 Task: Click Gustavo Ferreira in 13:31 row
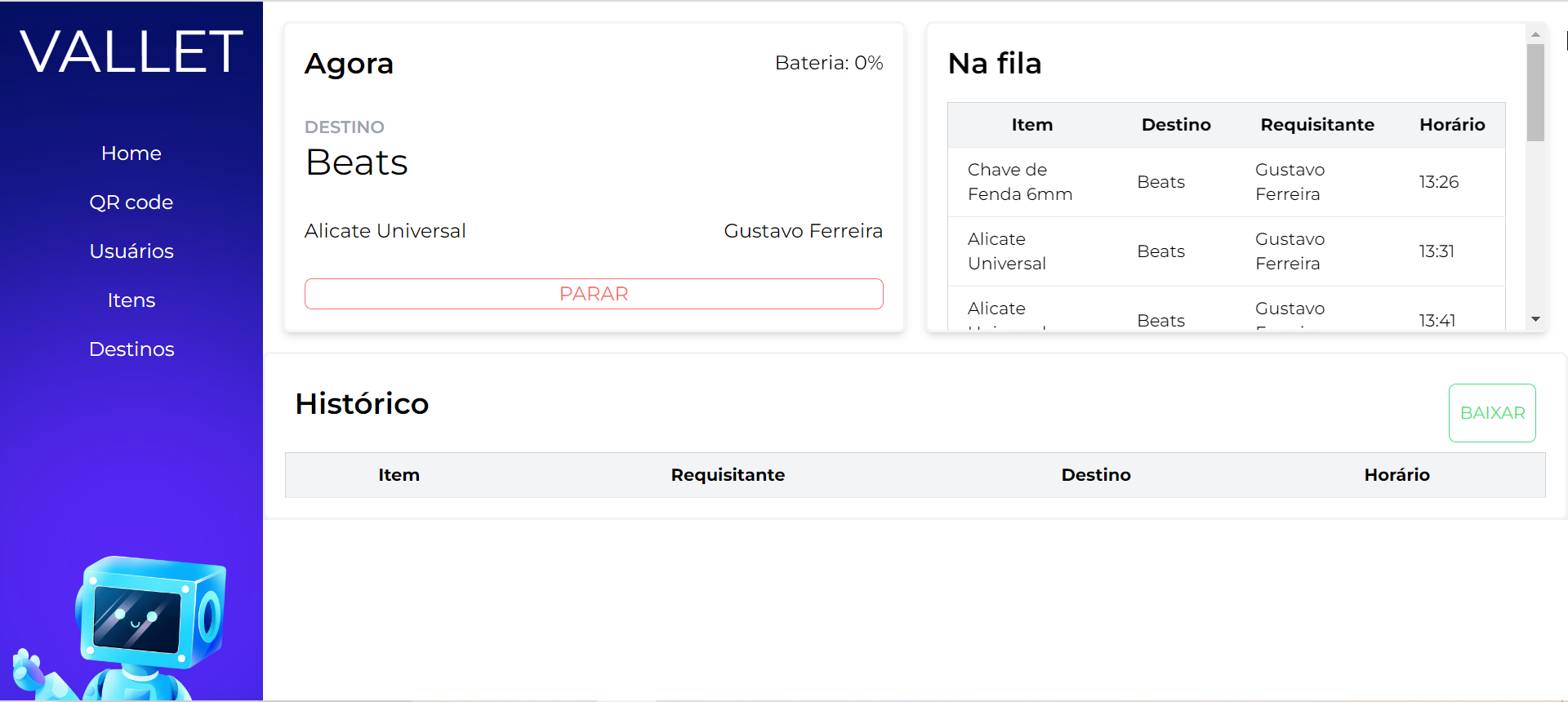pos(1290,251)
